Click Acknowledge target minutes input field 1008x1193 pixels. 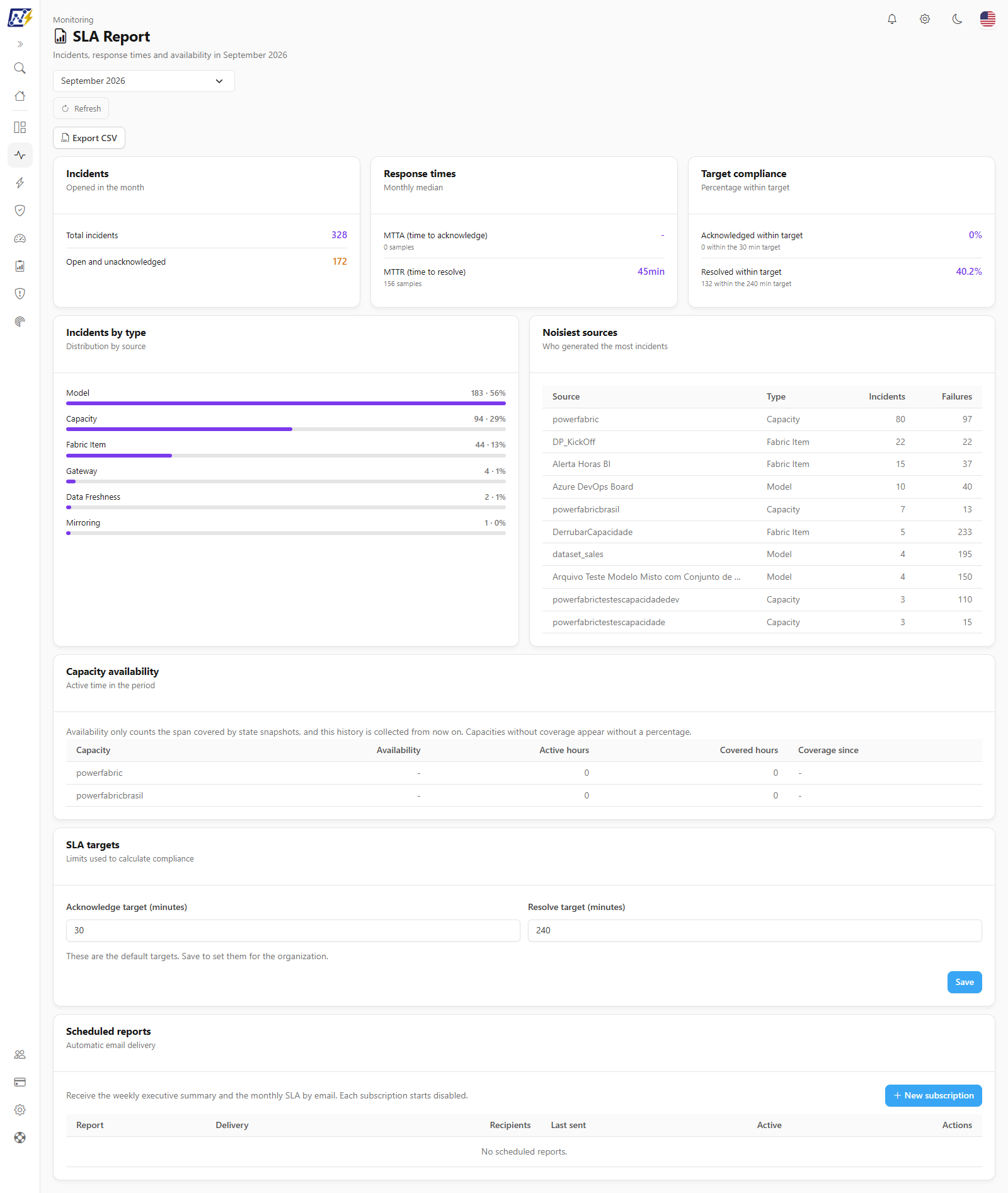[293, 930]
